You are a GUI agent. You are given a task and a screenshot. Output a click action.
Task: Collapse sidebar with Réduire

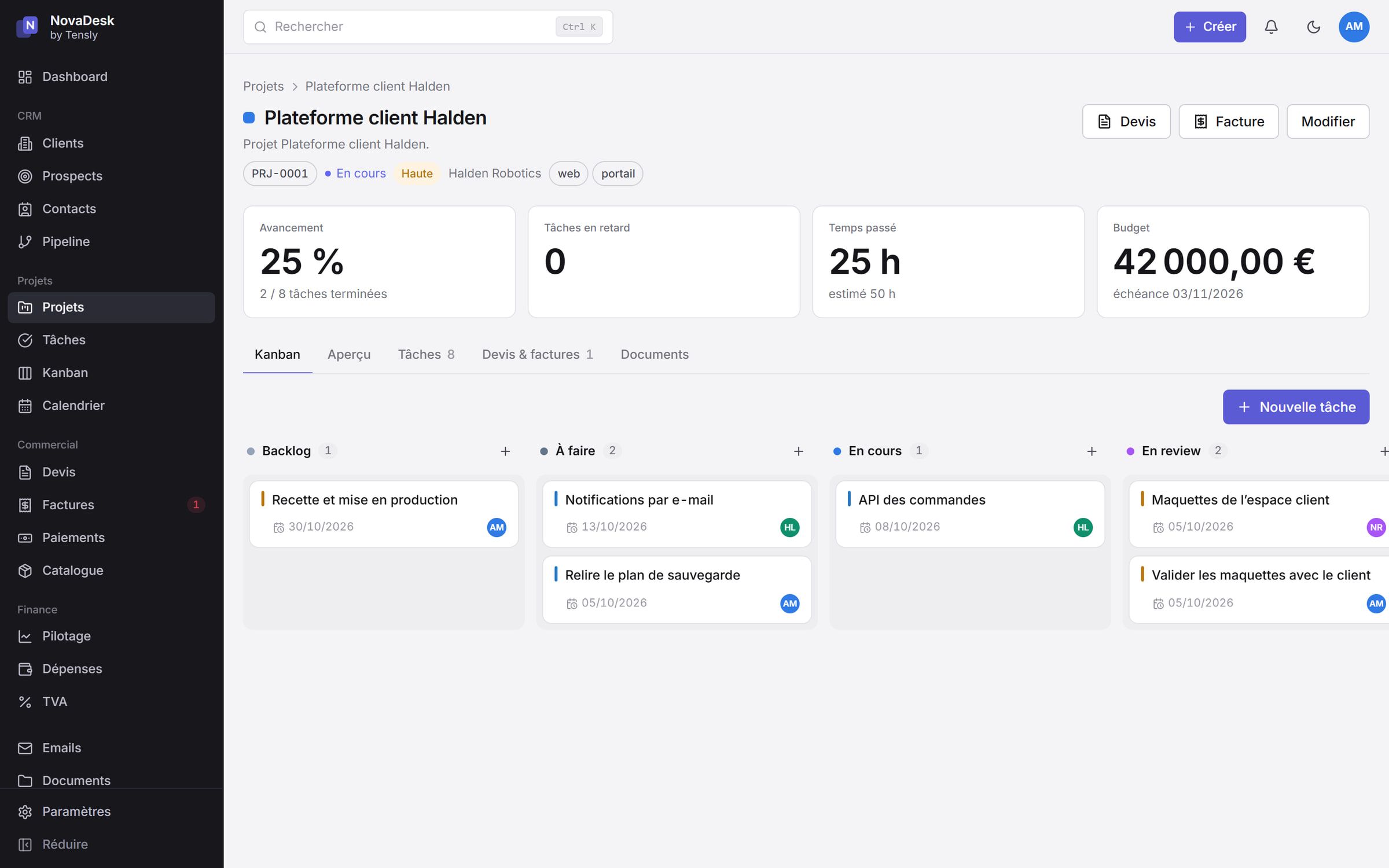tap(111, 845)
